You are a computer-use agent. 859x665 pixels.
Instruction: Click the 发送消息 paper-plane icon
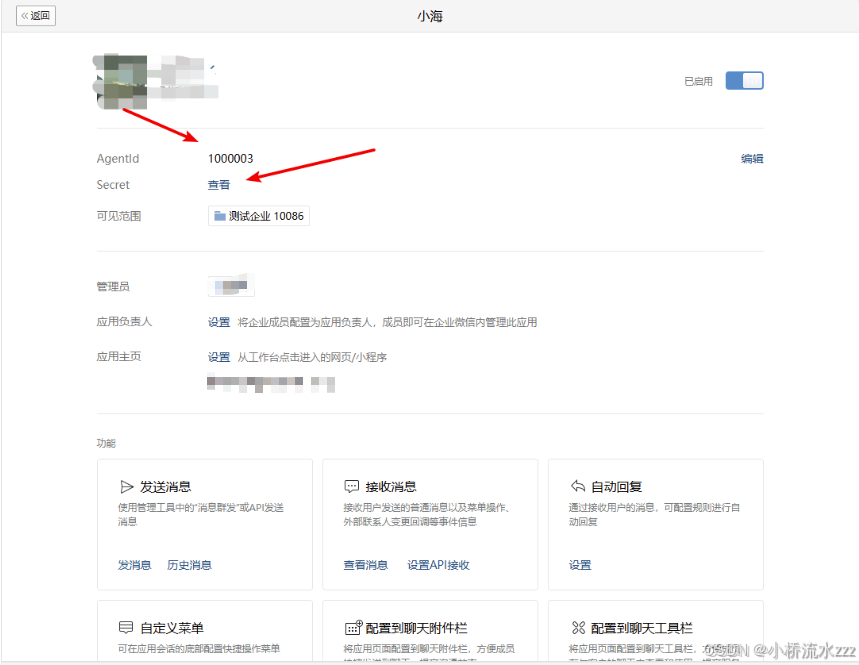(x=126, y=486)
